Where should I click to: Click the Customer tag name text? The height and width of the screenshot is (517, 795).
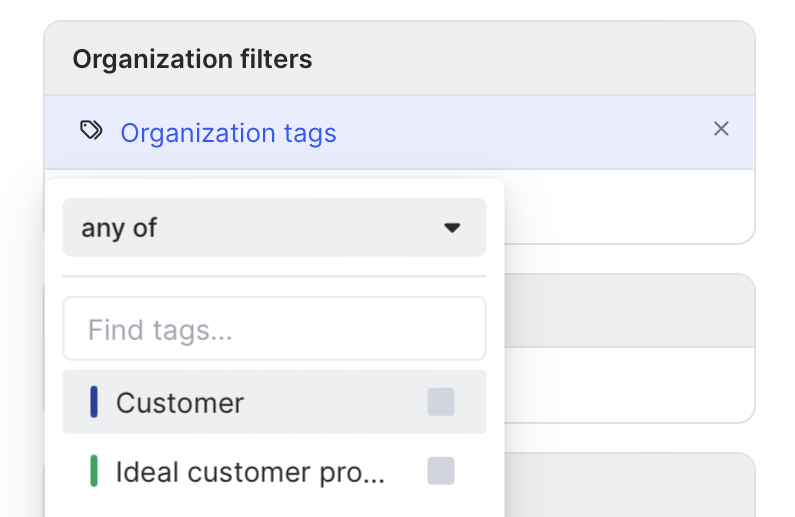click(x=180, y=403)
